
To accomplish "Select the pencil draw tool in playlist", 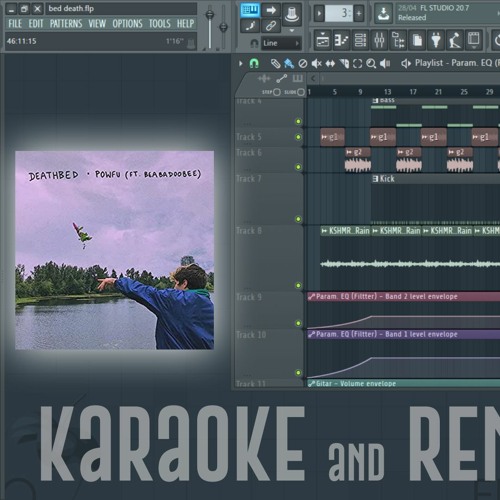I will (275, 63).
